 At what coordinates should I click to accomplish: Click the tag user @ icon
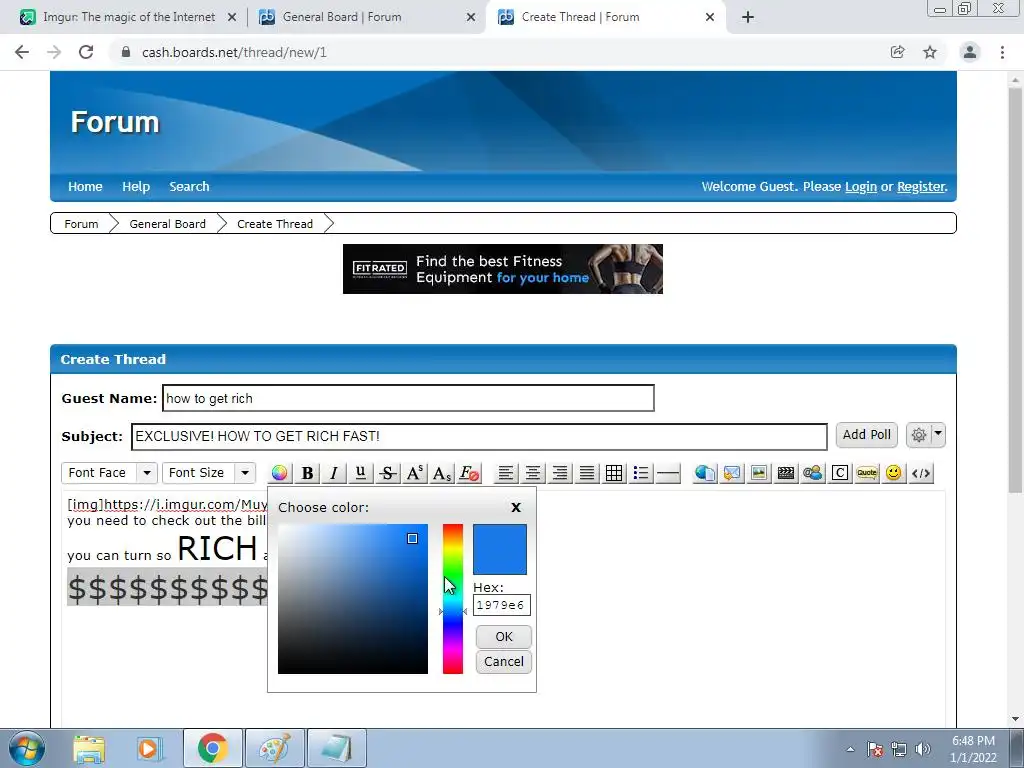[x=812, y=473]
